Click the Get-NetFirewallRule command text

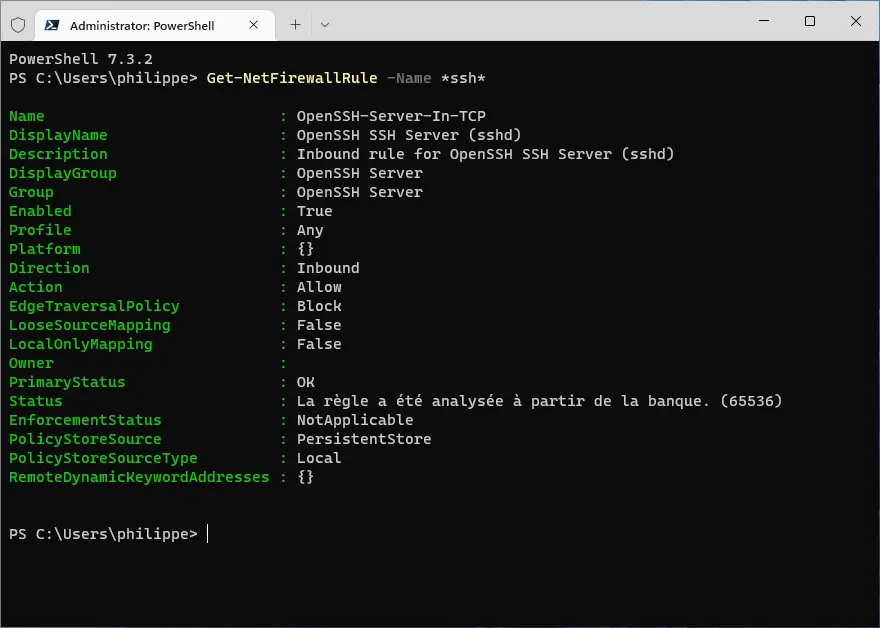click(x=292, y=78)
